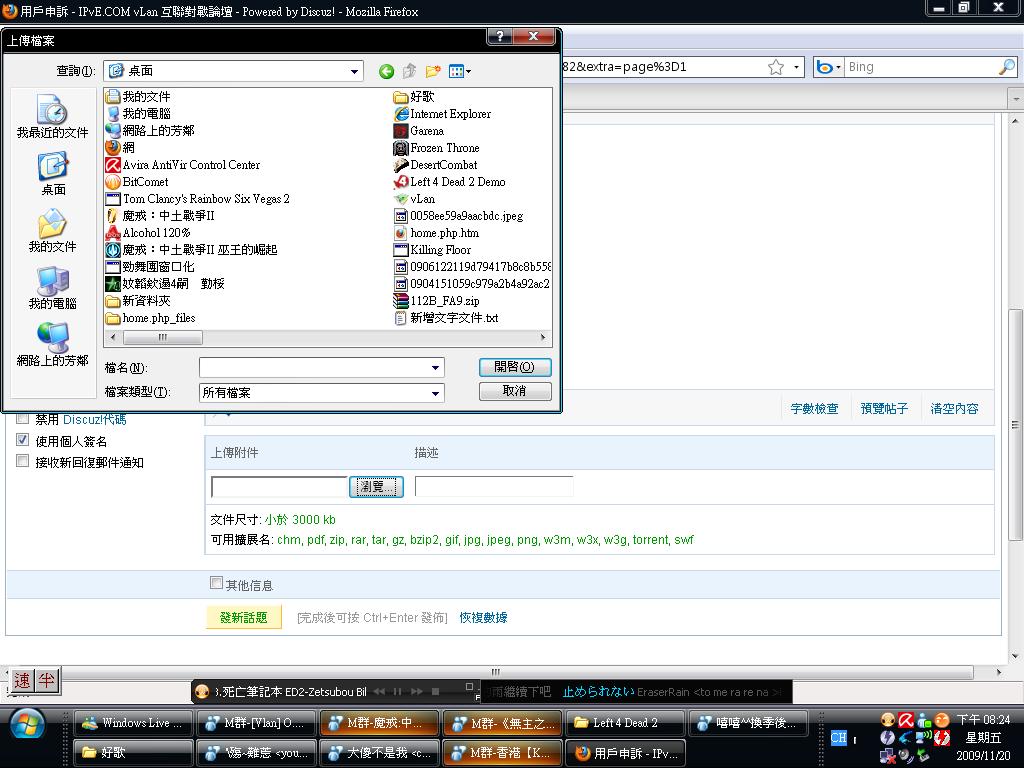Select Tom Clancy's Rainbow Six Vegas 2 shortcut
The image size is (1024, 768).
pos(198,199)
